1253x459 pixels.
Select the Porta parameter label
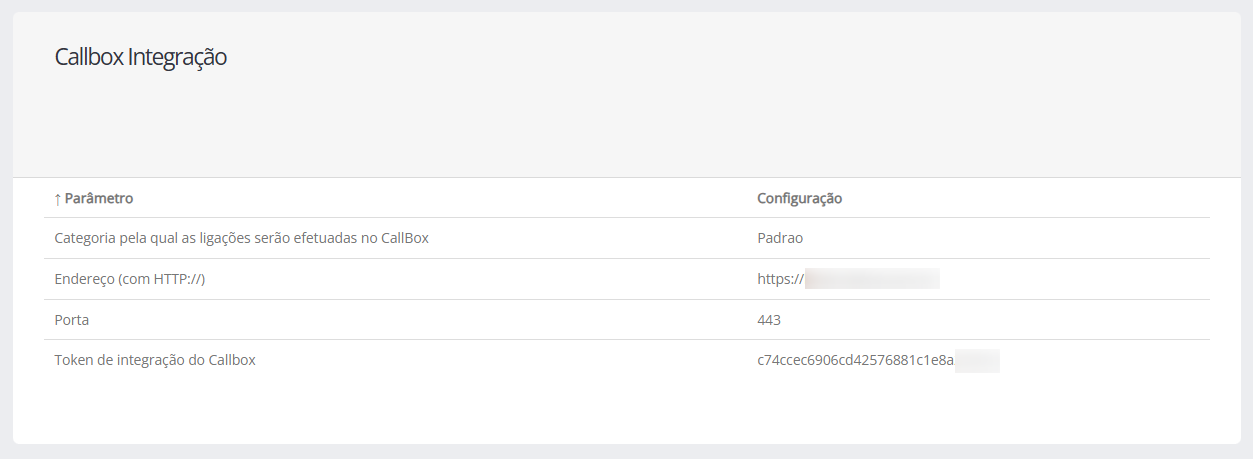pyautogui.click(x=72, y=320)
